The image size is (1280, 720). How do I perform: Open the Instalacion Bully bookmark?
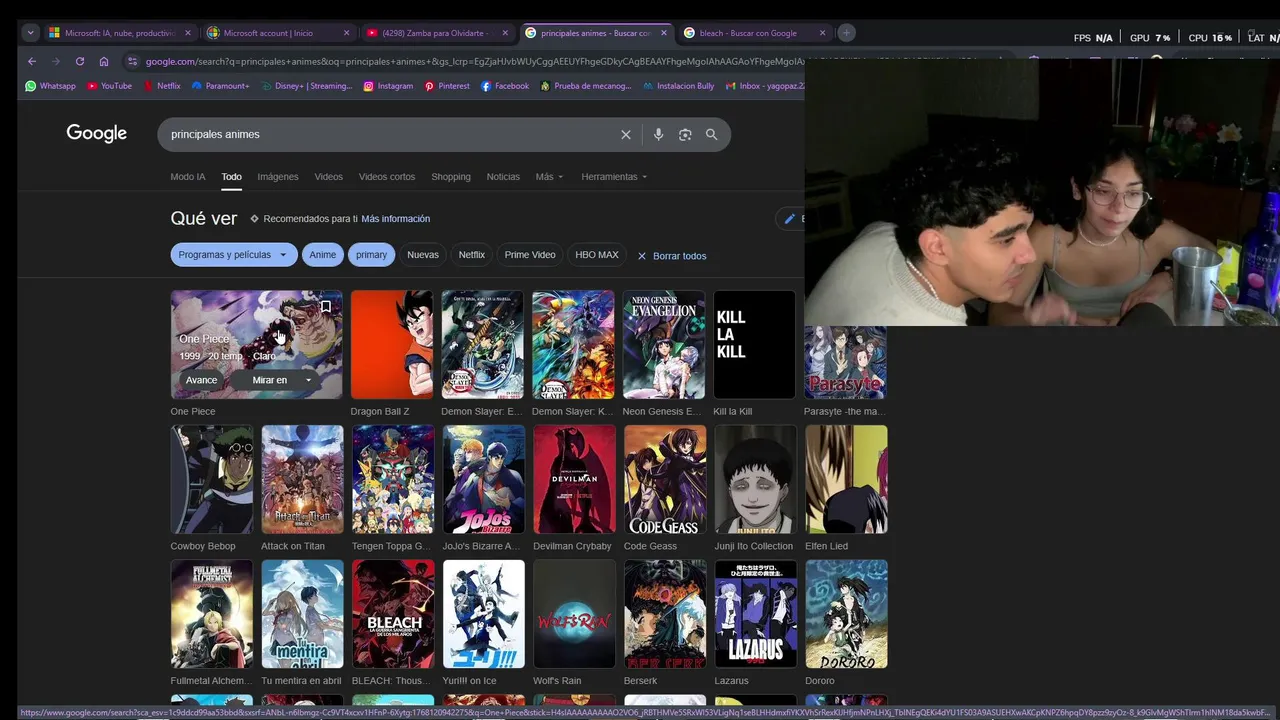[679, 86]
